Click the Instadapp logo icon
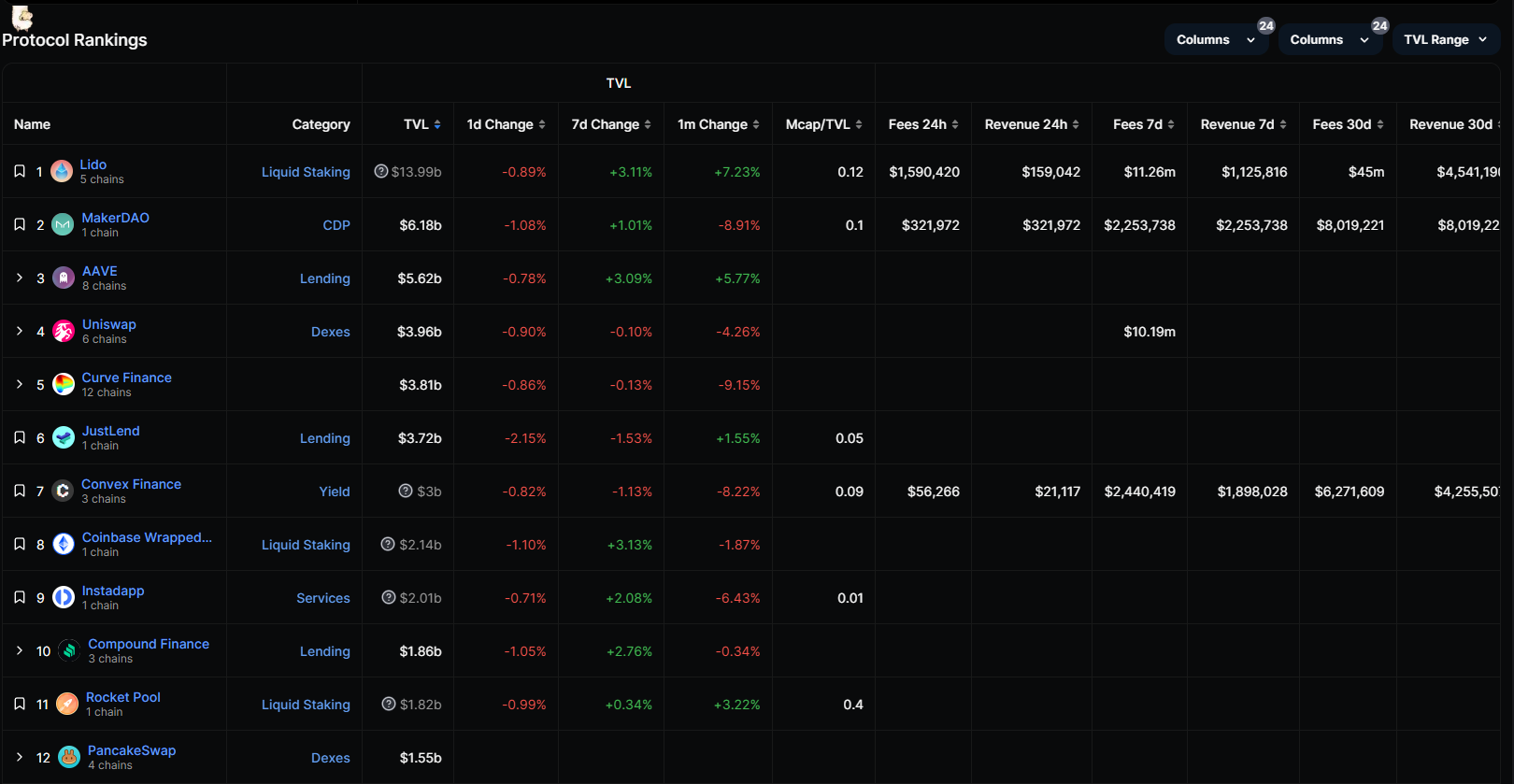The height and width of the screenshot is (784, 1514). [x=64, y=597]
